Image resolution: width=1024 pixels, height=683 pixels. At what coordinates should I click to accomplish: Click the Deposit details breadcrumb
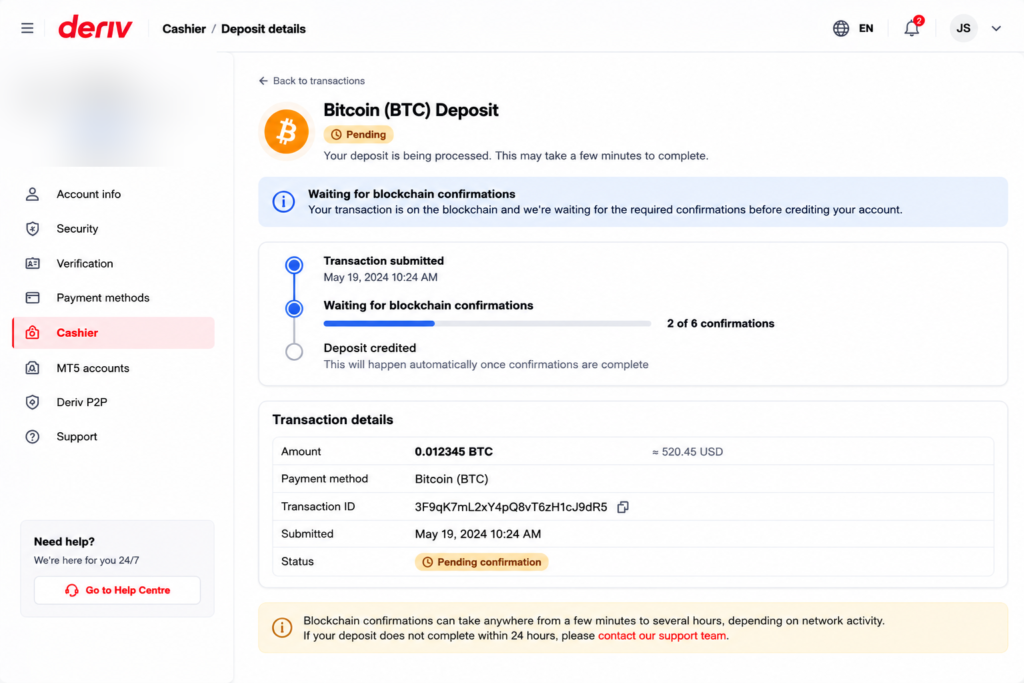263,29
